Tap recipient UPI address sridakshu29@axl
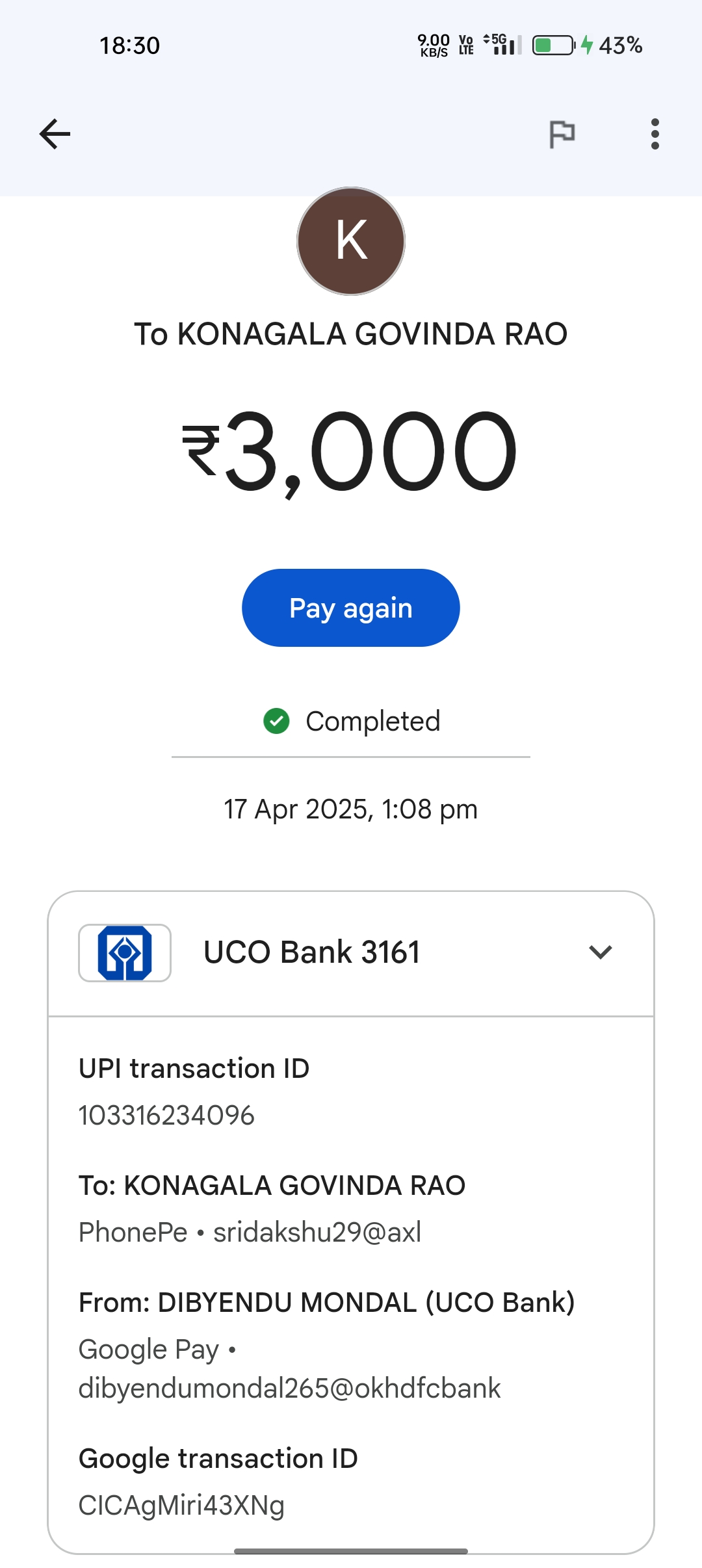 click(x=317, y=1233)
